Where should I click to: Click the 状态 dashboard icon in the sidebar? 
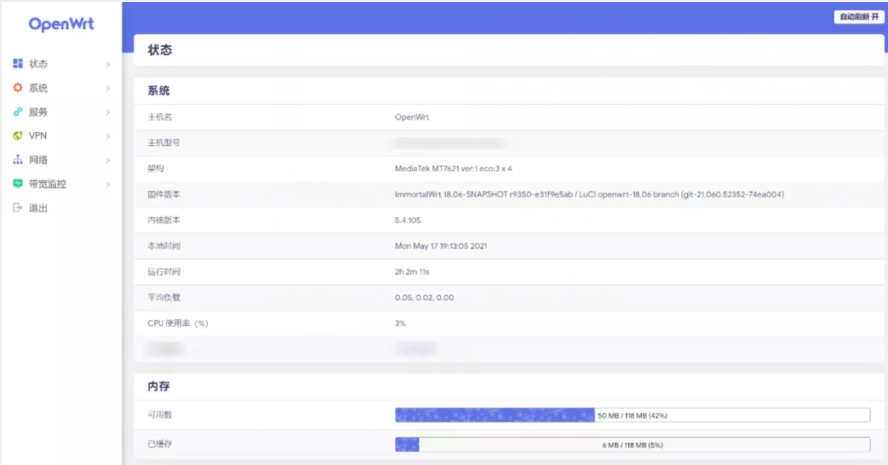tap(18, 63)
